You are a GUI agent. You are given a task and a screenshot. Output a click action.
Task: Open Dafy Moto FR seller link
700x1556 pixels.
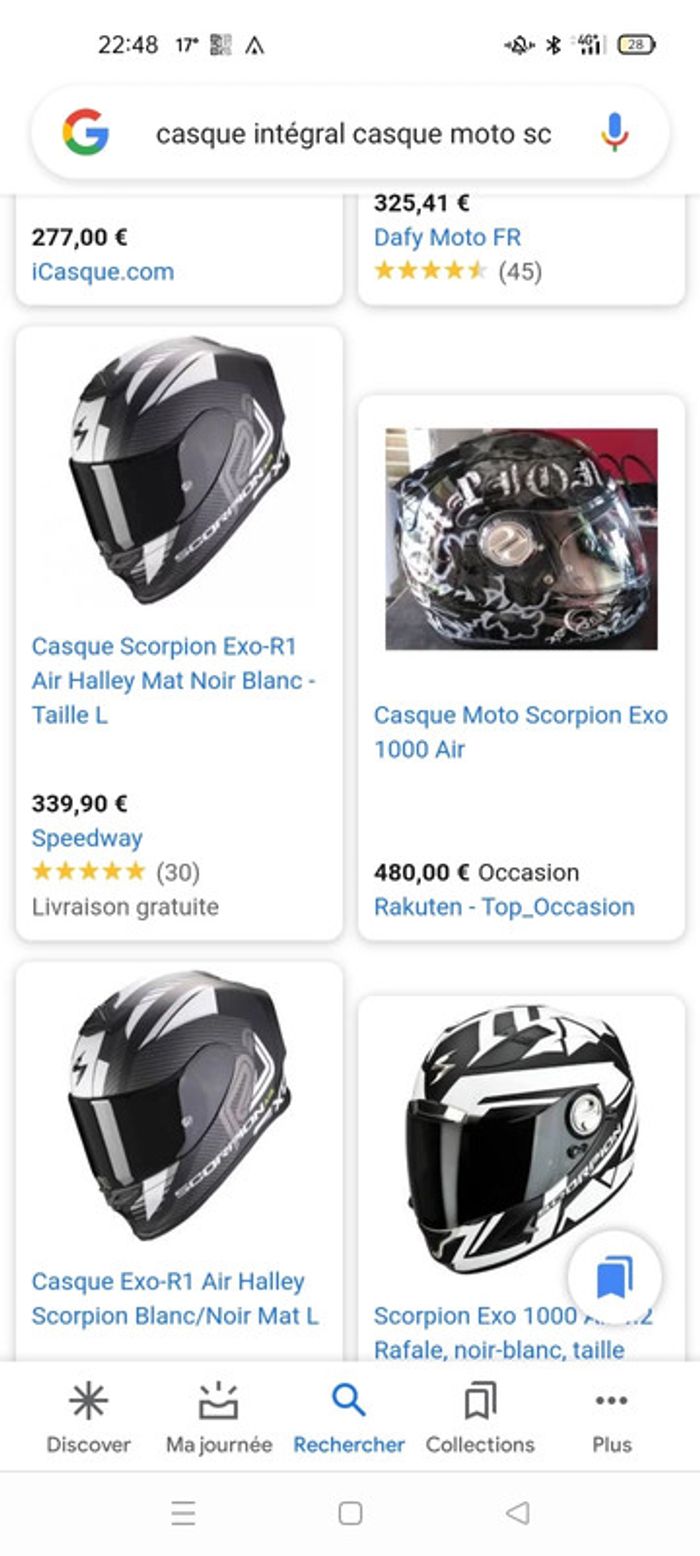(x=447, y=238)
